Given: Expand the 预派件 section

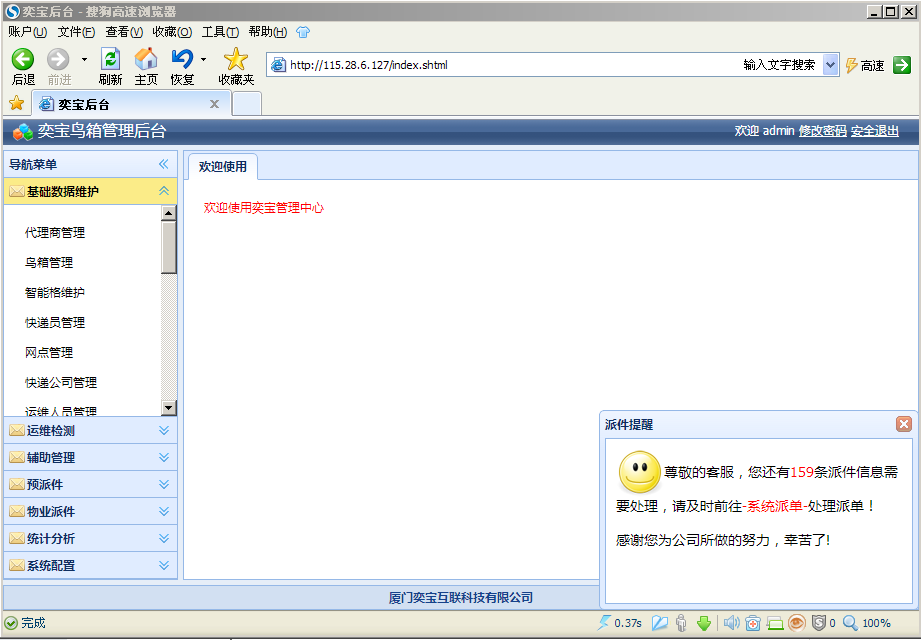Looking at the screenshot, I should (164, 484).
